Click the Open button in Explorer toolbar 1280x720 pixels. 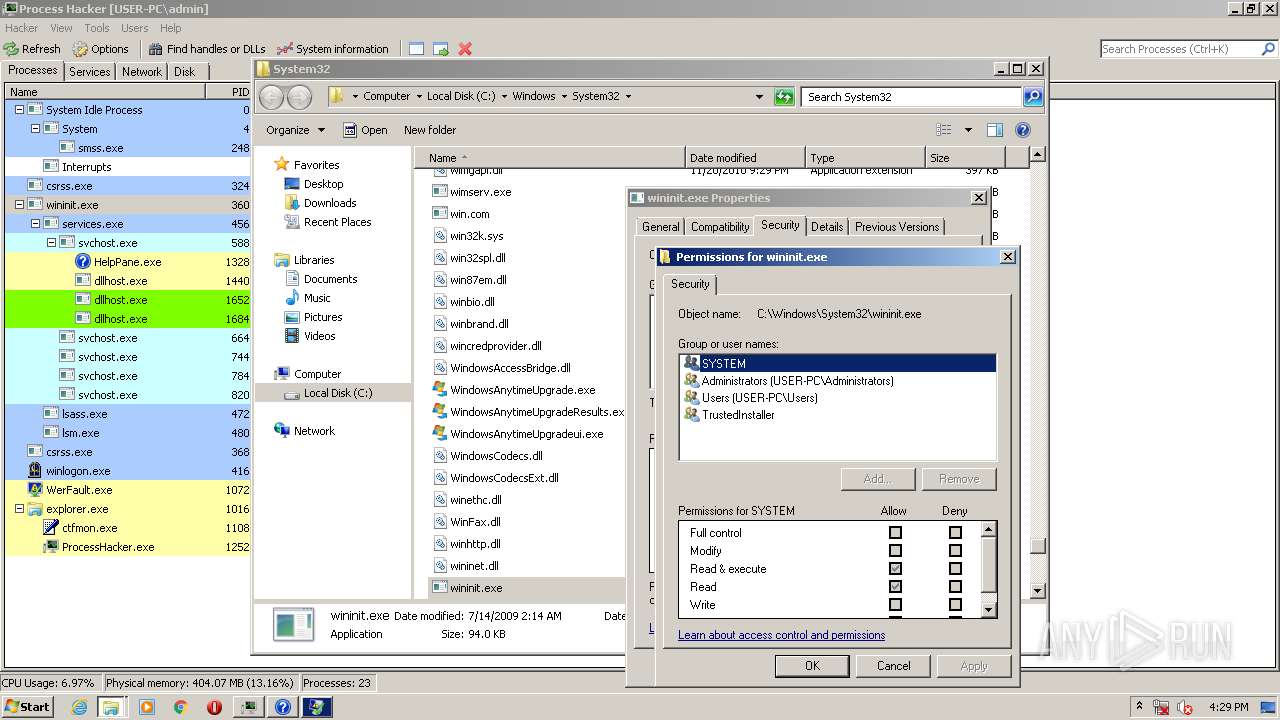pyautogui.click(x=365, y=130)
